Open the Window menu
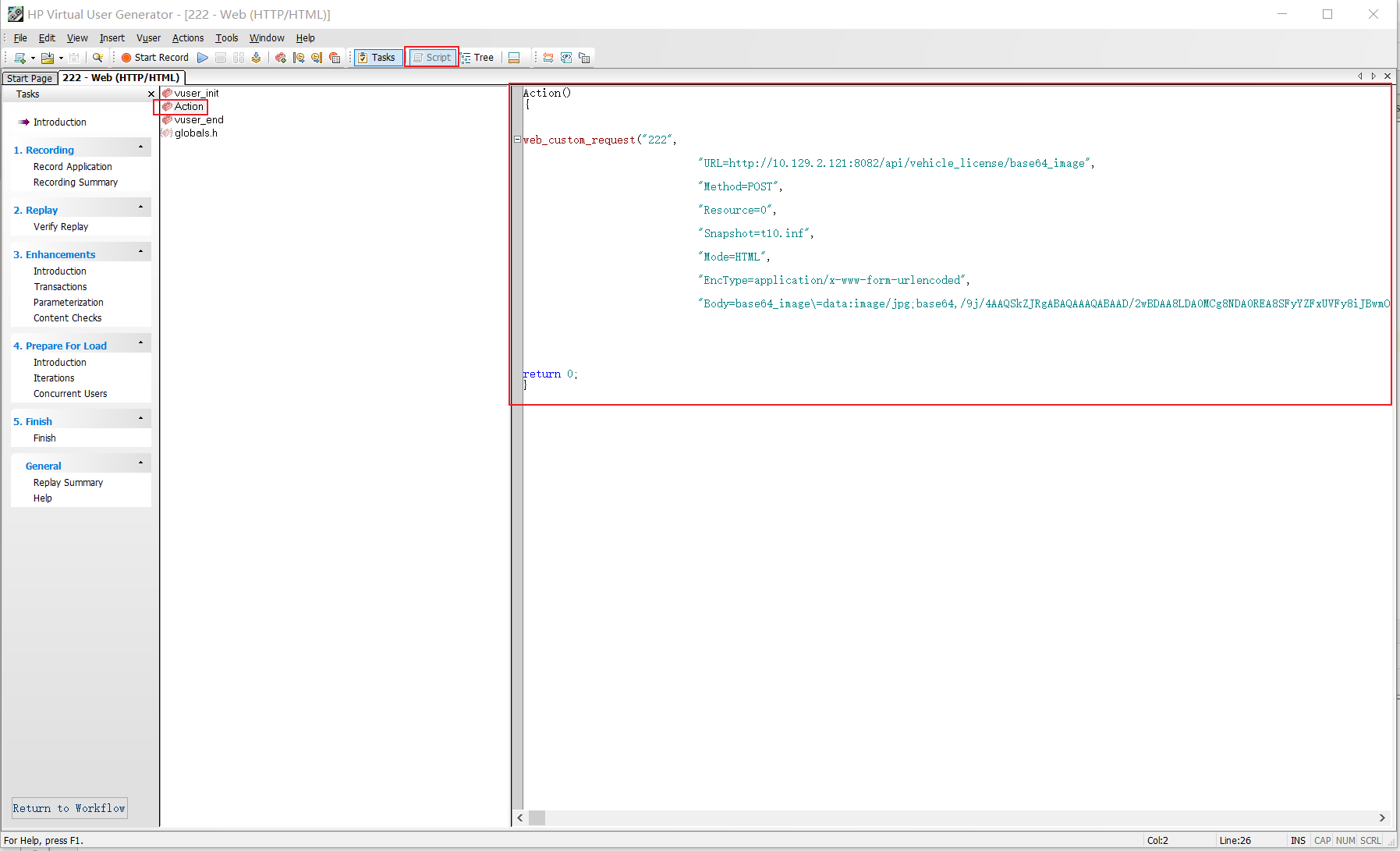The image size is (1400, 851). pyautogui.click(x=267, y=38)
